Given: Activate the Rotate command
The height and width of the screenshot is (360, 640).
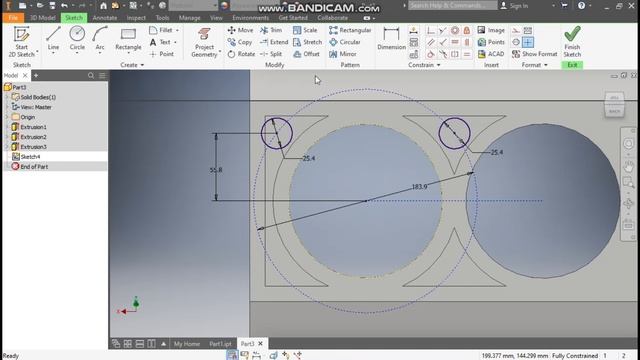Looking at the screenshot, I should [241, 54].
